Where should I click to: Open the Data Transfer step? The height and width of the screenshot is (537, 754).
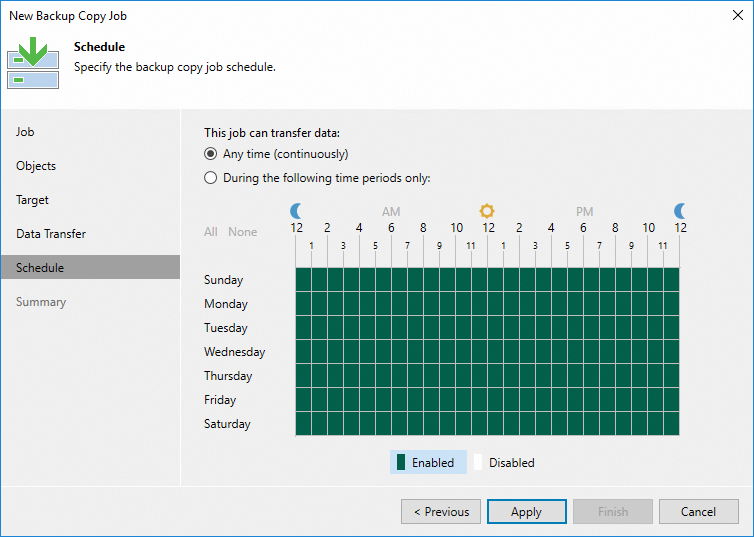pos(51,234)
